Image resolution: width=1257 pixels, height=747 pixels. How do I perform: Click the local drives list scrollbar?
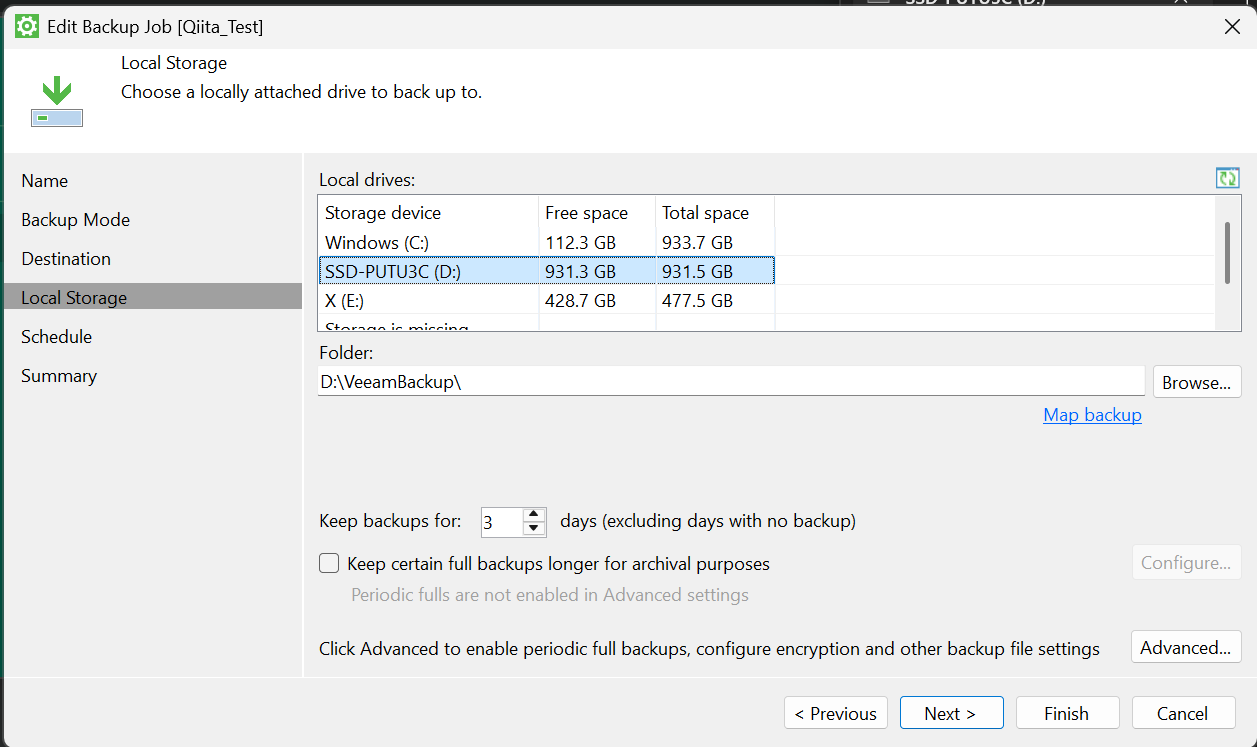click(1227, 253)
